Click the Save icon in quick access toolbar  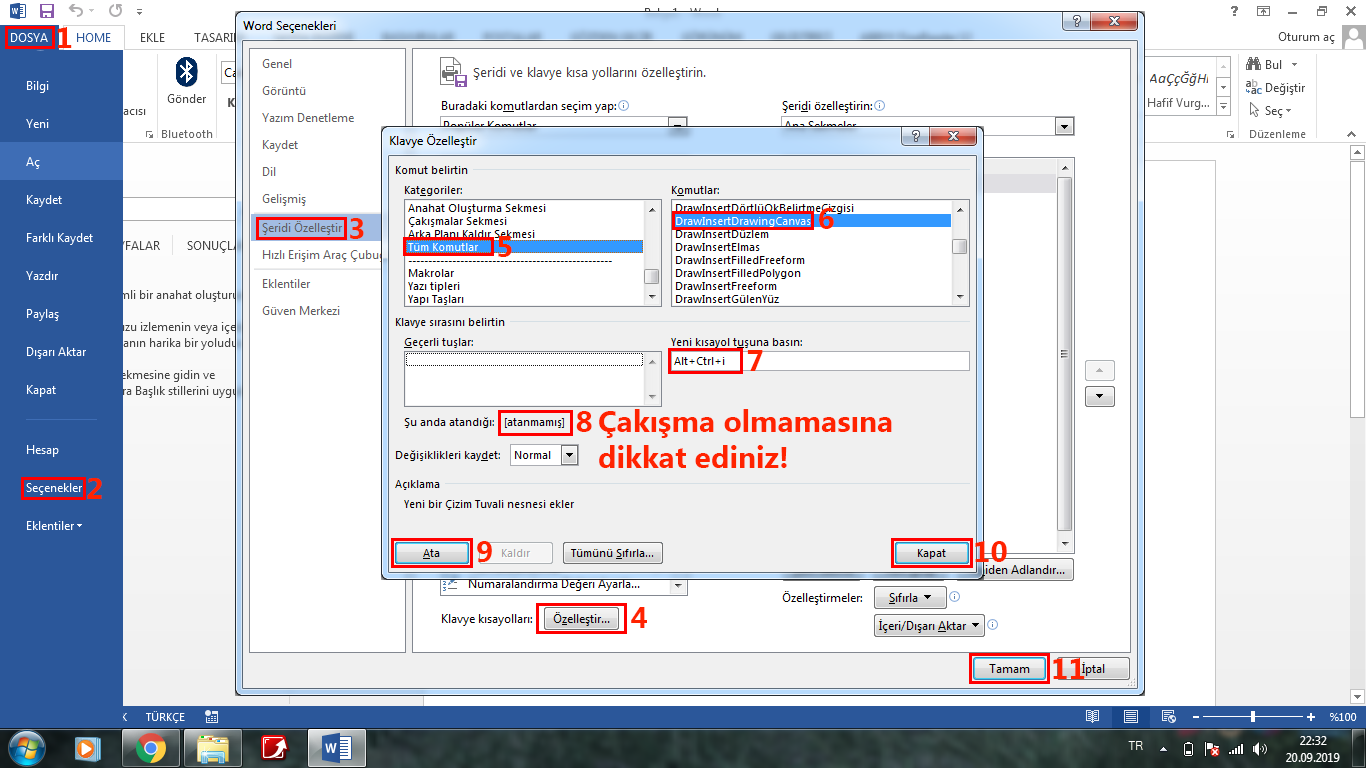click(46, 11)
